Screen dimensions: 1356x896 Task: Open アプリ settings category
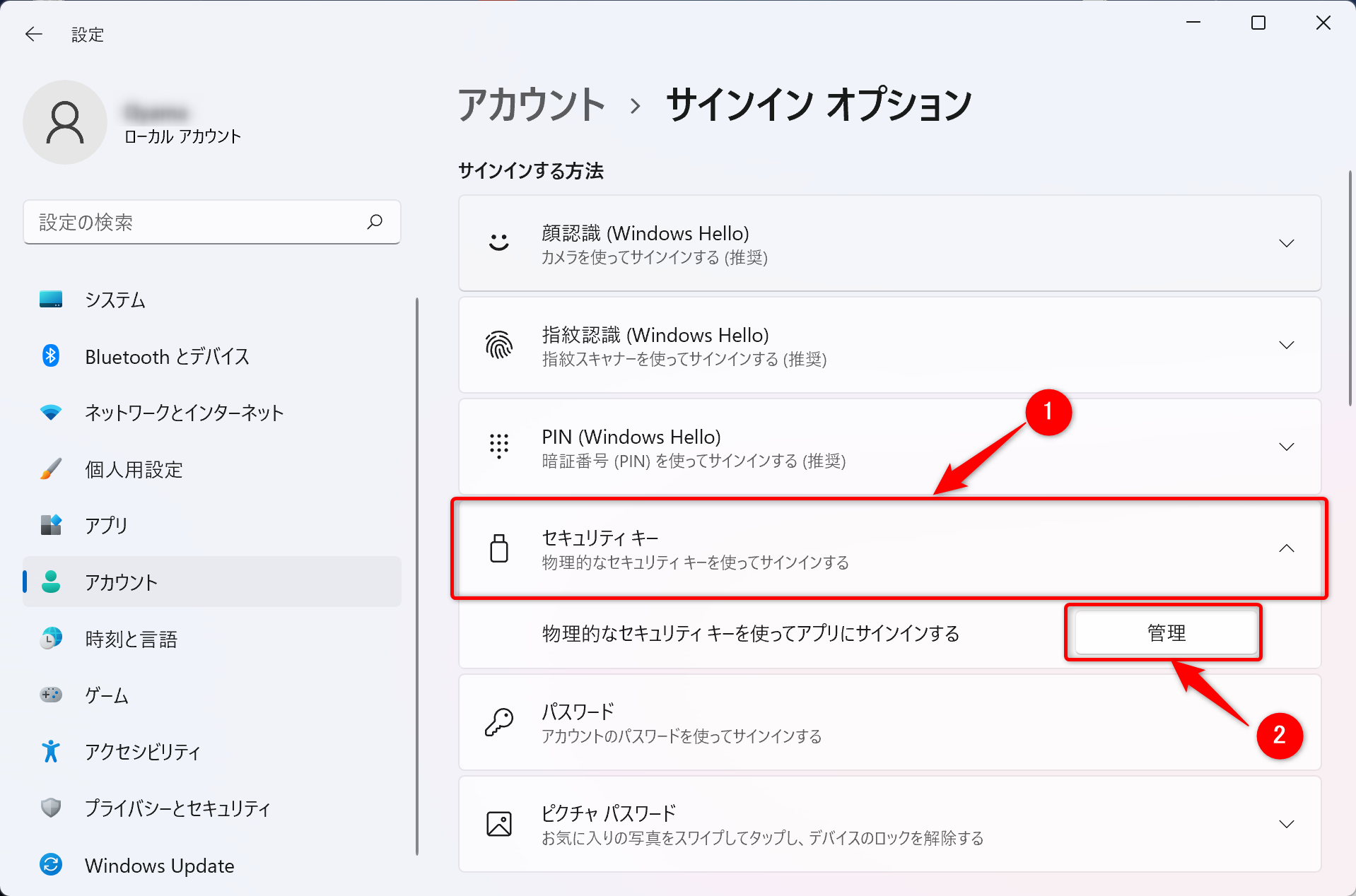point(212,526)
